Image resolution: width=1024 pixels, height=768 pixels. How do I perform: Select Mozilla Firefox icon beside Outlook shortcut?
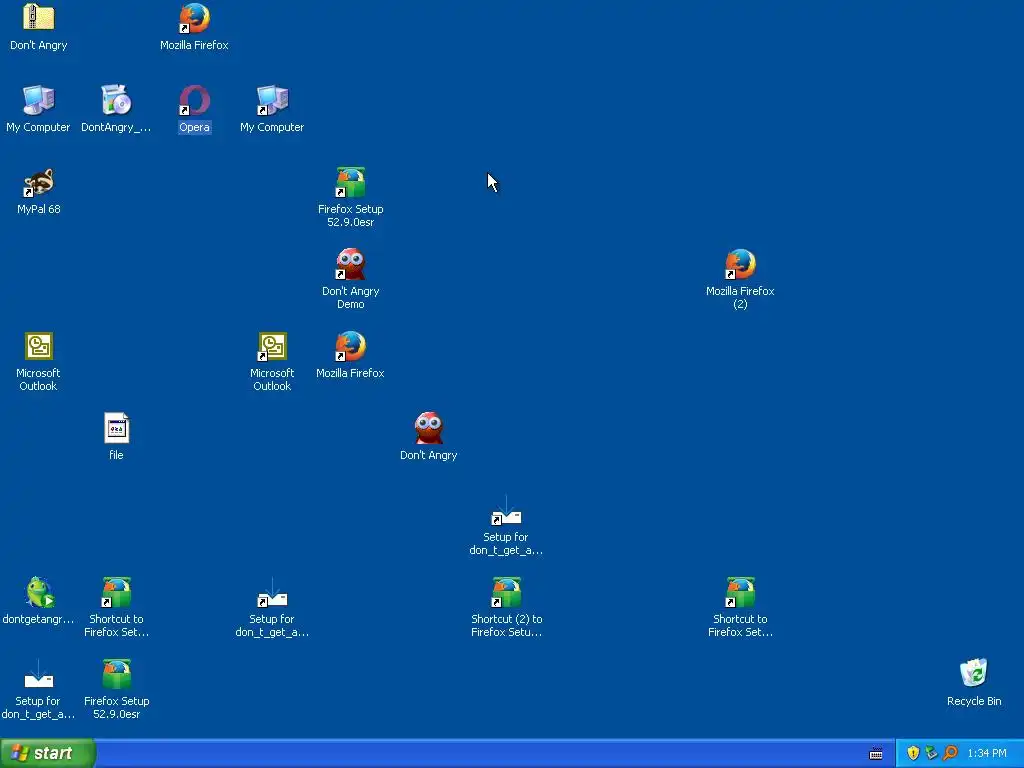tap(351, 346)
